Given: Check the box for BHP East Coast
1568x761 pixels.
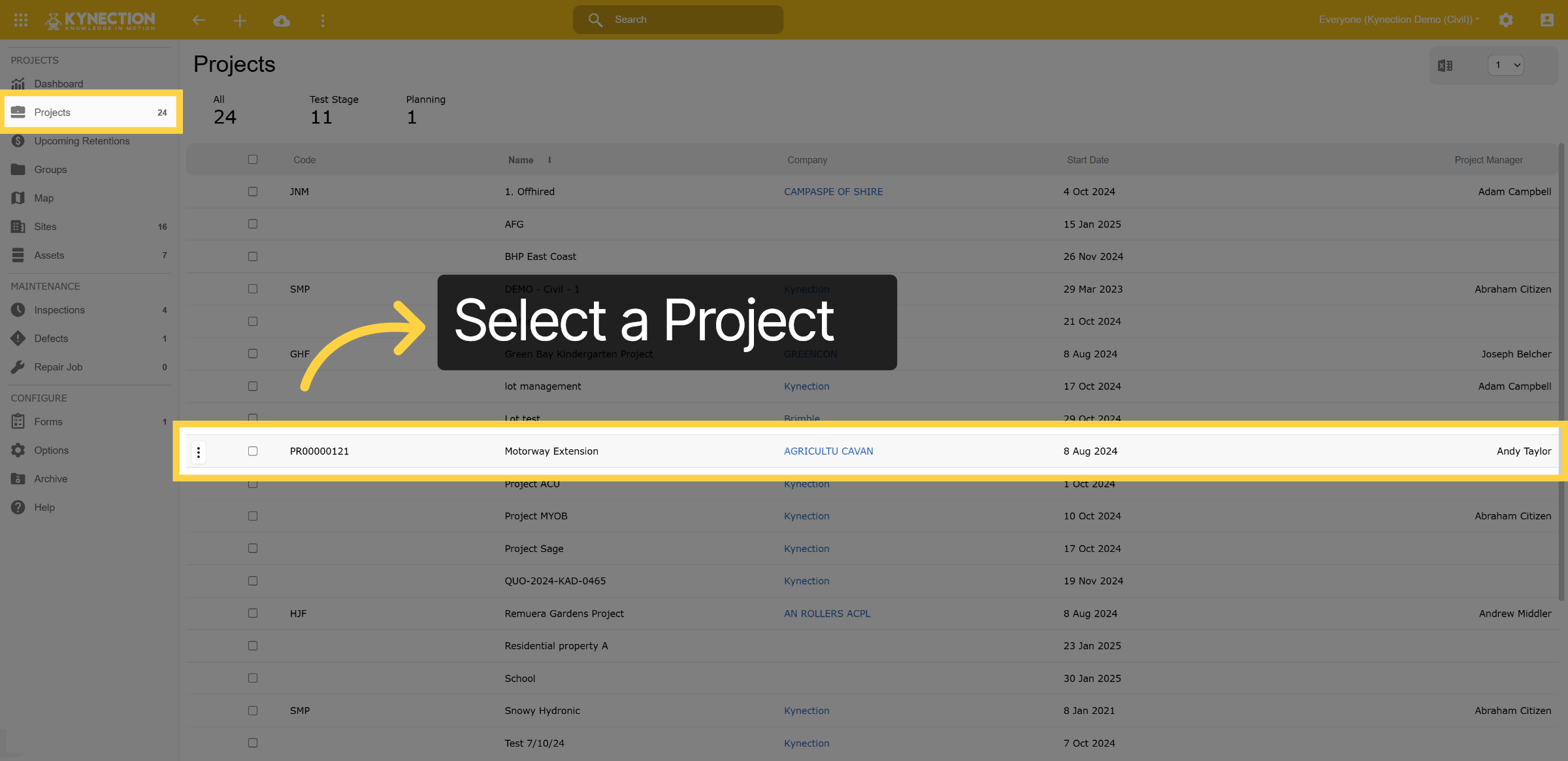Looking at the screenshot, I should (x=253, y=257).
